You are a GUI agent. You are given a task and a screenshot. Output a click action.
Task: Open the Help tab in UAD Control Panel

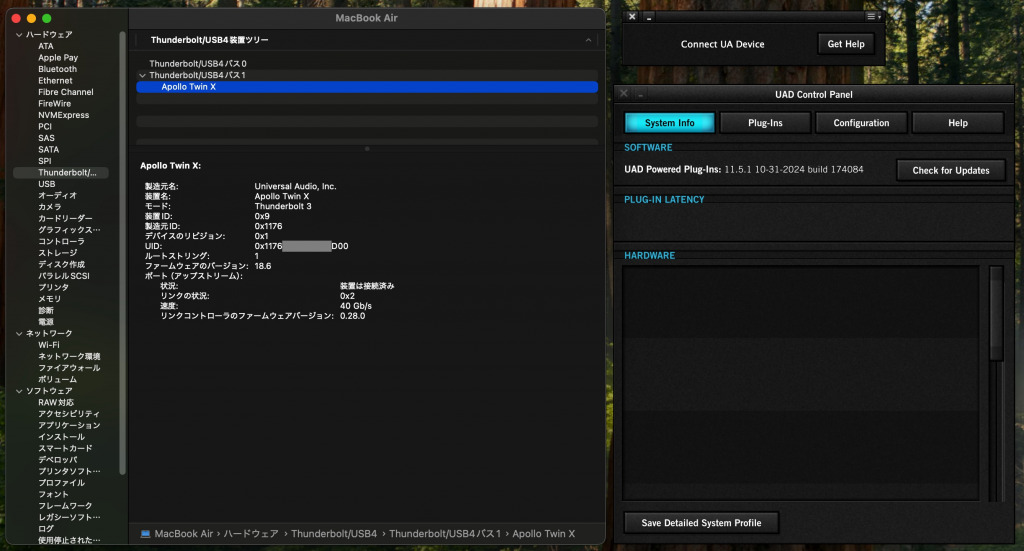[x=957, y=123]
